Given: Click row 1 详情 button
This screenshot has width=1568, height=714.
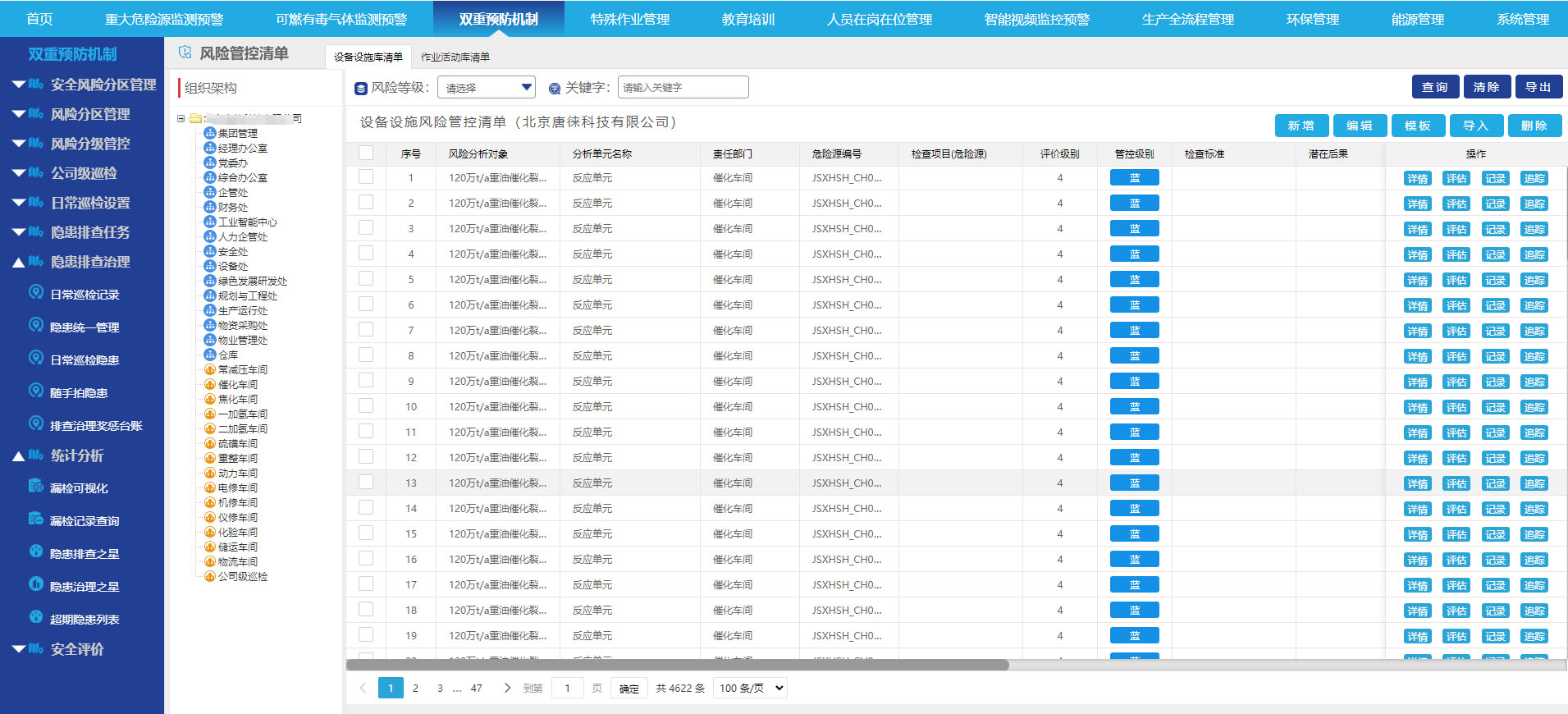Looking at the screenshot, I should point(1418,178).
